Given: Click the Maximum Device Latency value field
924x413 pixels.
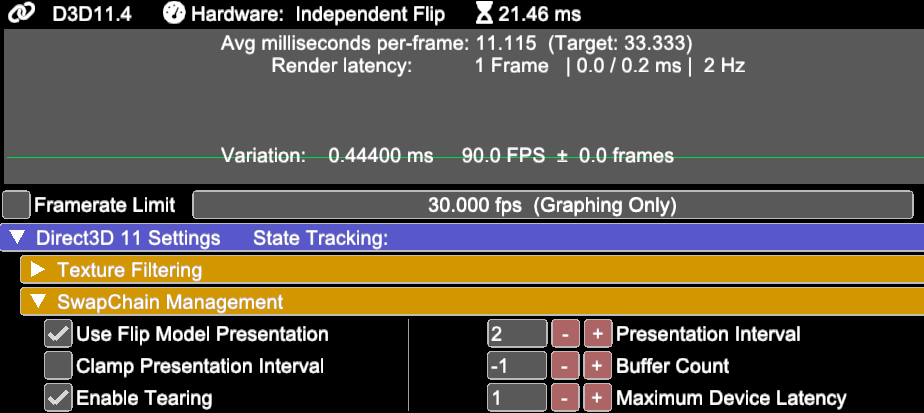Looking at the screenshot, I should tap(517, 398).
